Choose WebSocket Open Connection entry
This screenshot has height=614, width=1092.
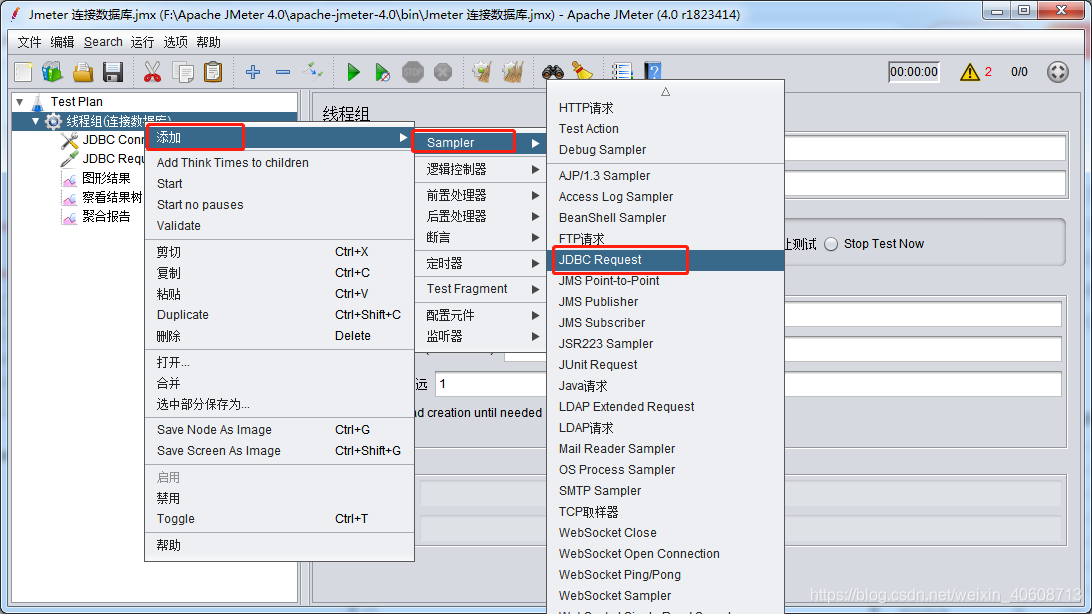(666, 554)
